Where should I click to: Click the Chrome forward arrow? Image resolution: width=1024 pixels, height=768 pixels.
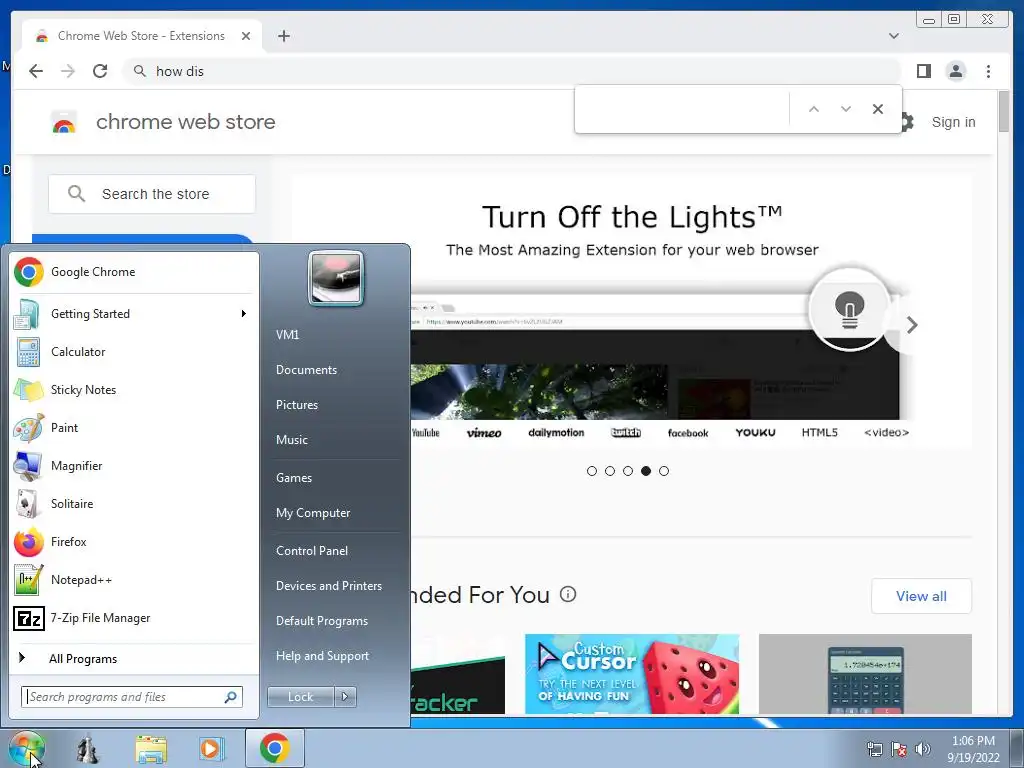click(68, 71)
